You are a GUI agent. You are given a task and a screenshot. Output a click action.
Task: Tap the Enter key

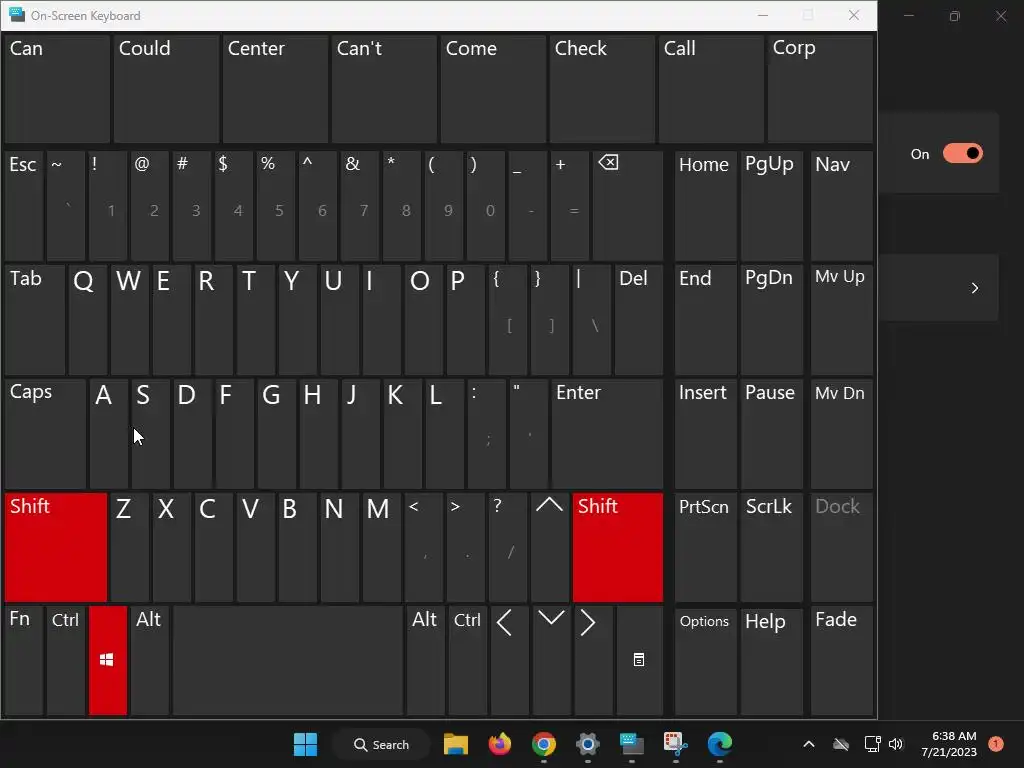click(x=607, y=434)
